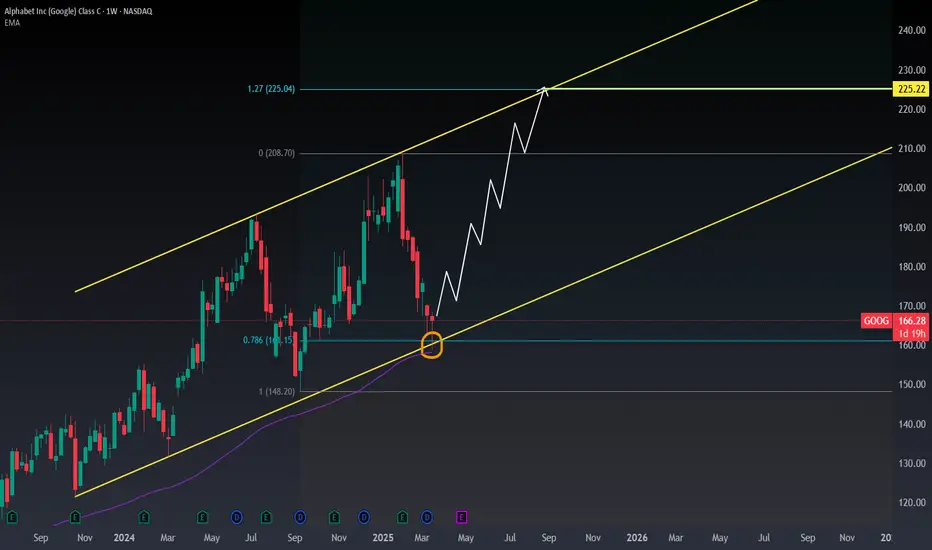The height and width of the screenshot is (550, 932).
Task: Click the 2024 year label on time axis
Action: coord(124,538)
